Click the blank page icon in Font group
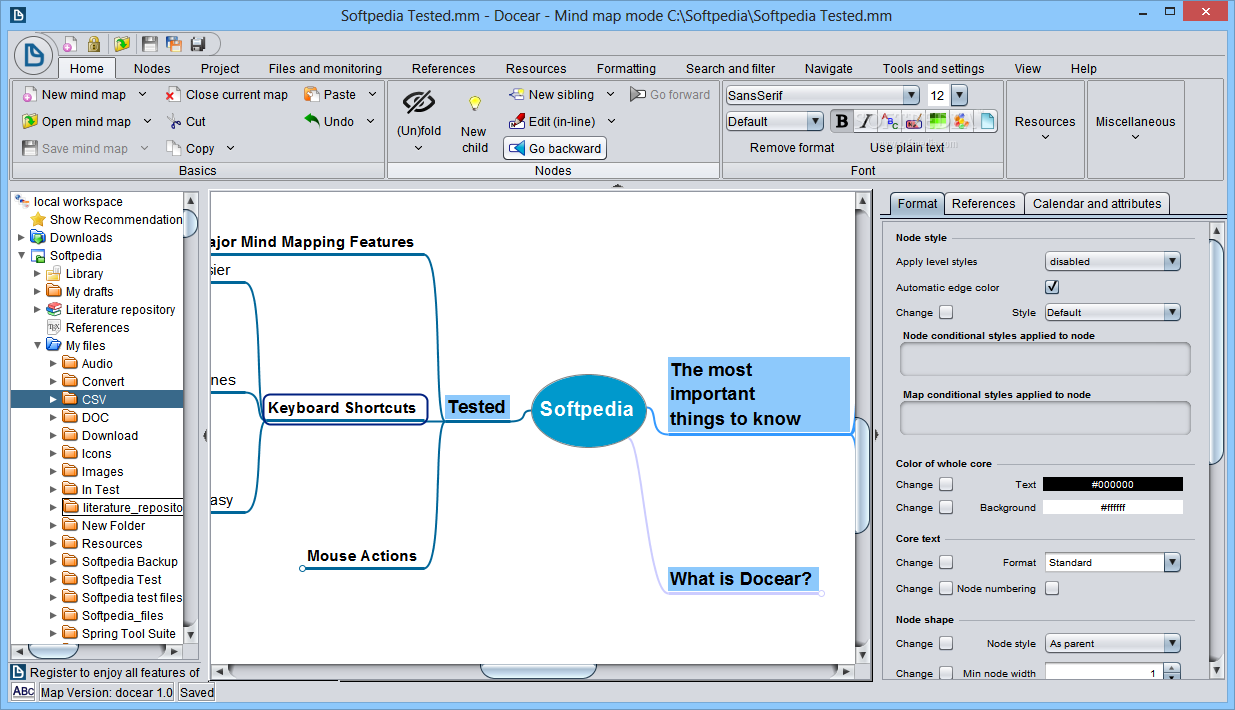Image resolution: width=1235 pixels, height=710 pixels. tap(986, 121)
